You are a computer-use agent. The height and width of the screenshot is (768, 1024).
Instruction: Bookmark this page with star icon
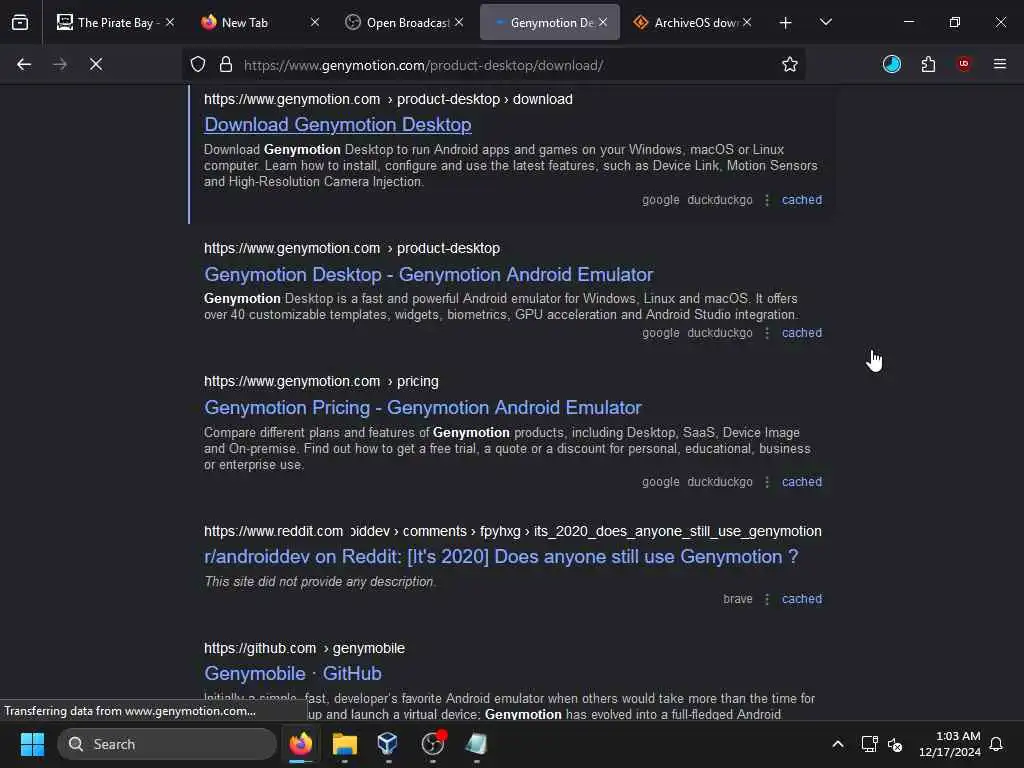coord(790,64)
